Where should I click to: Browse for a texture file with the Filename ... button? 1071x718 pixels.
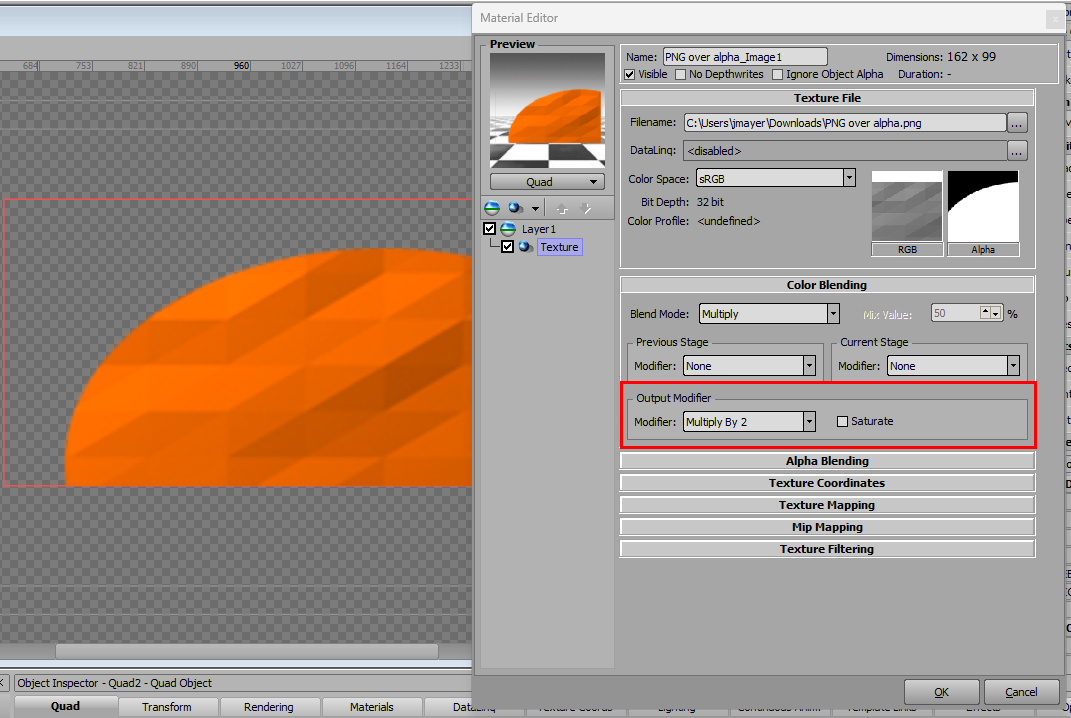click(1016, 123)
